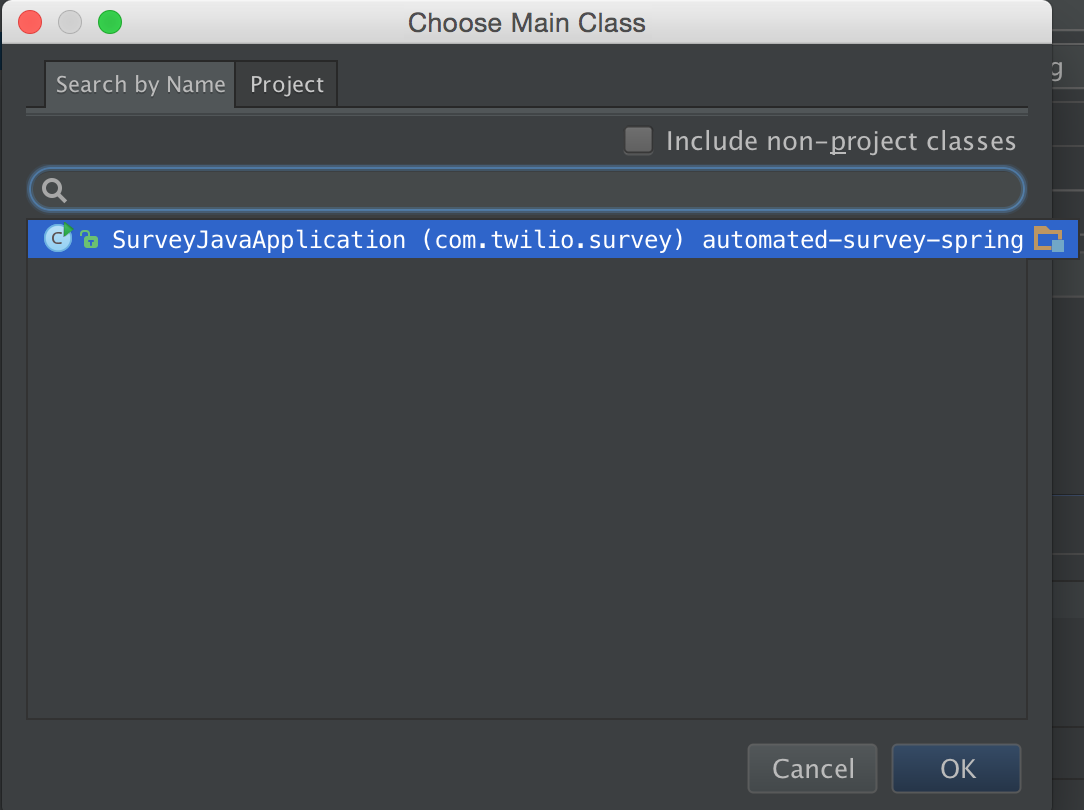The width and height of the screenshot is (1084, 810).
Task: Click the Include non-project classes label text
Action: 841,141
